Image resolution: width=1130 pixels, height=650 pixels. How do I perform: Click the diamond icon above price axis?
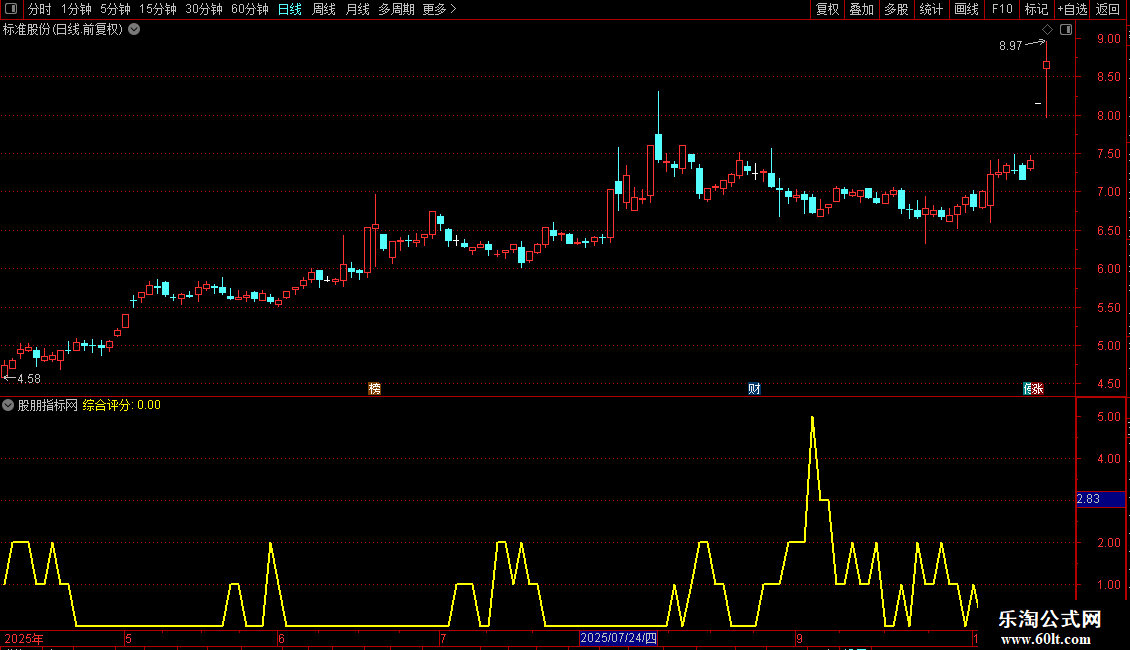pos(1048,30)
